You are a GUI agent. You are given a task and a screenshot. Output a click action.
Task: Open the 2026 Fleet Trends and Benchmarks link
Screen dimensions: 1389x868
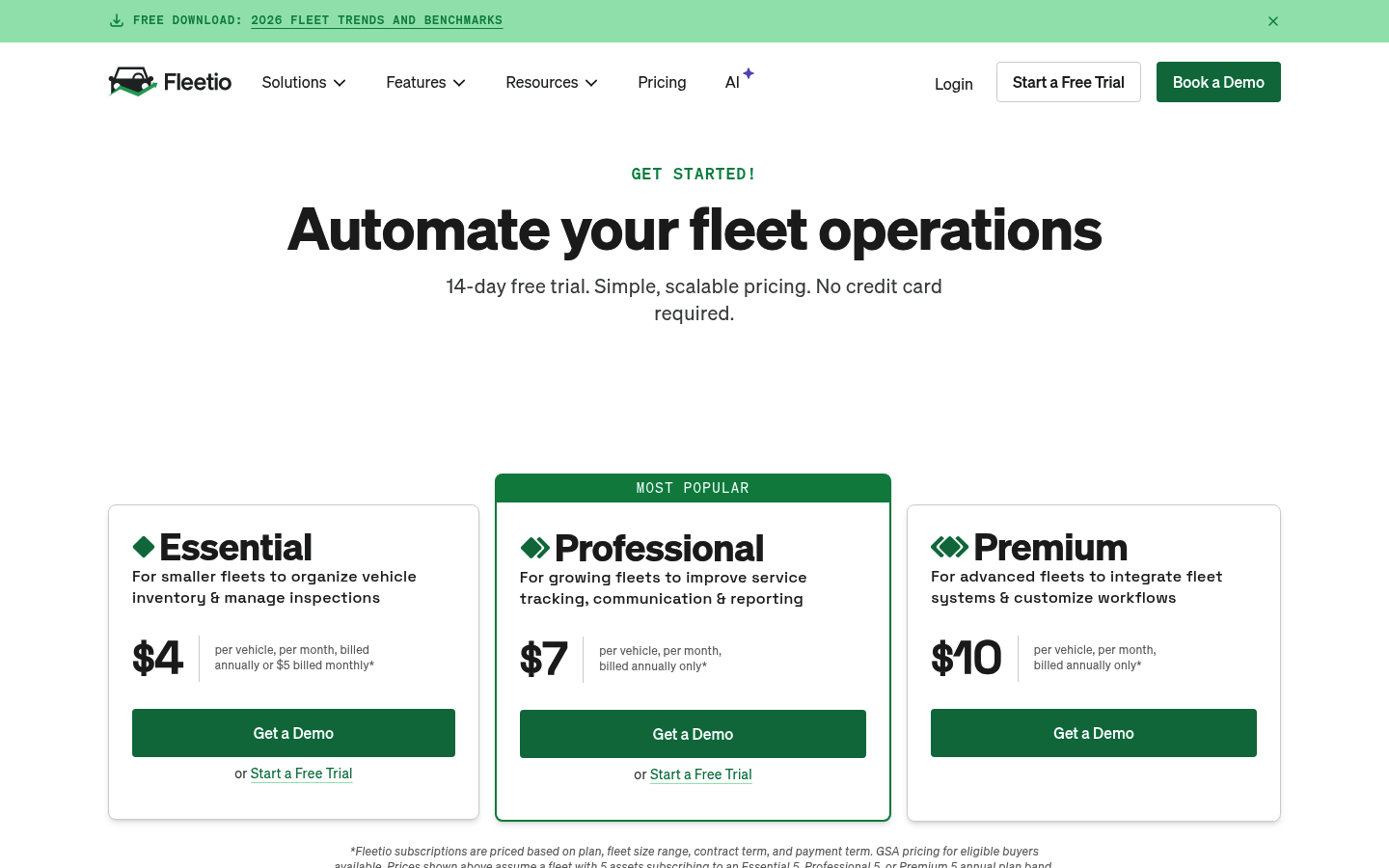click(x=376, y=20)
